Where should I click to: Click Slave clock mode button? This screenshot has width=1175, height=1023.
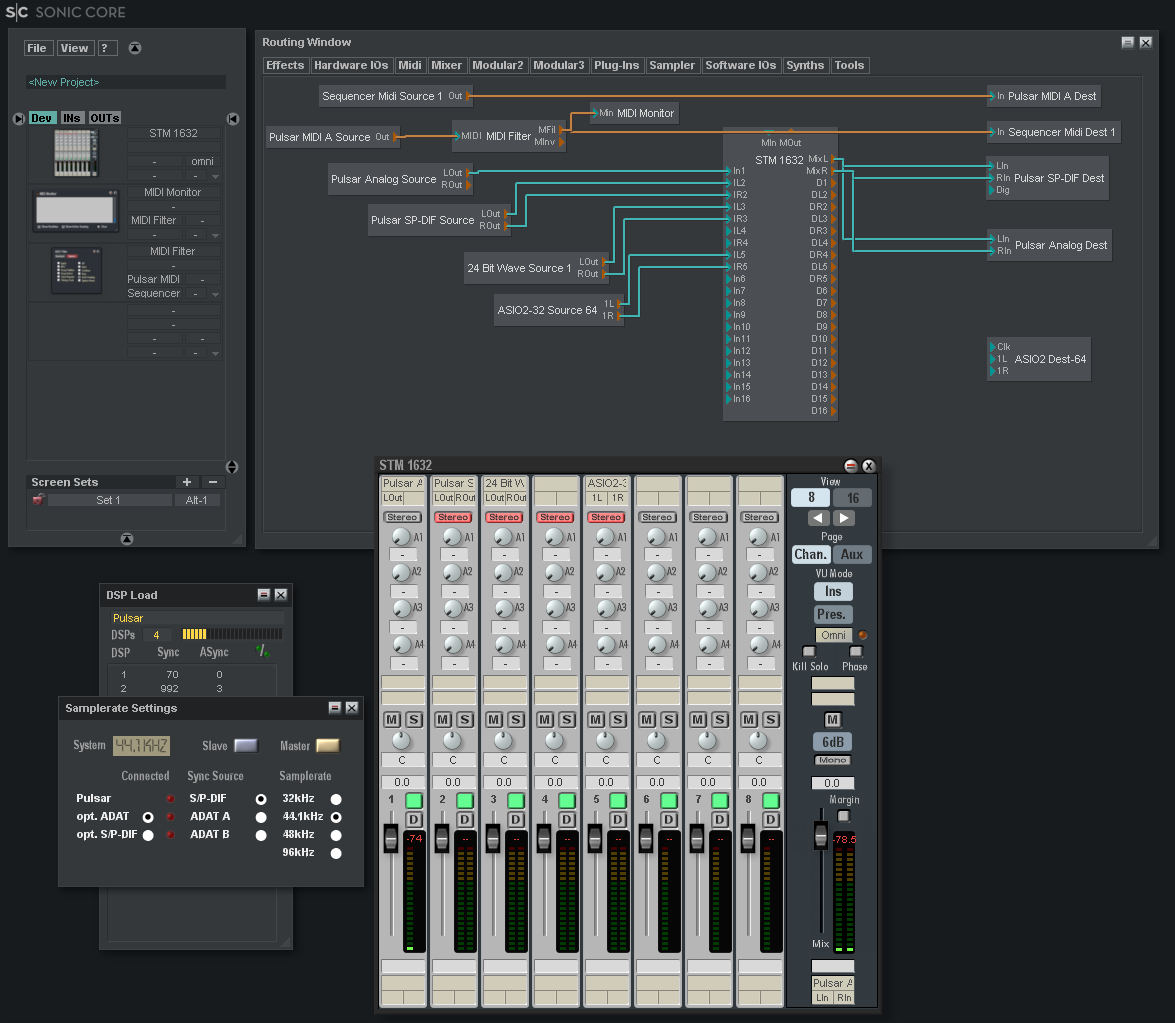tap(246, 746)
